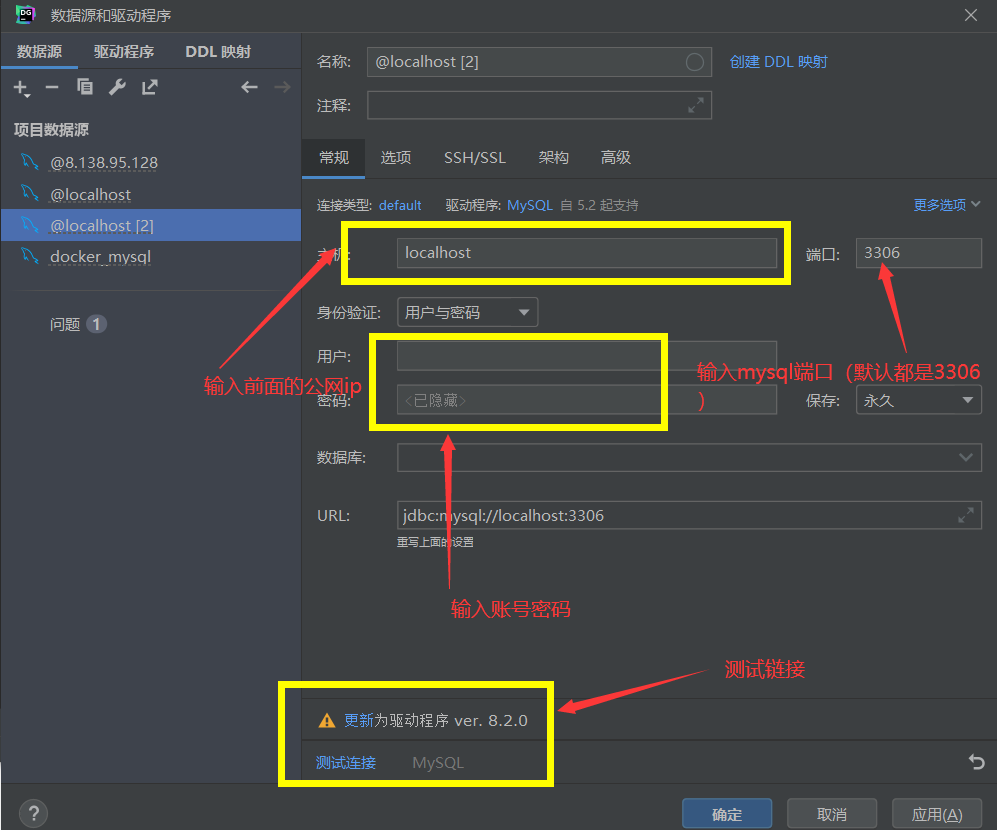Click the 应用(A) apply button

(x=937, y=814)
